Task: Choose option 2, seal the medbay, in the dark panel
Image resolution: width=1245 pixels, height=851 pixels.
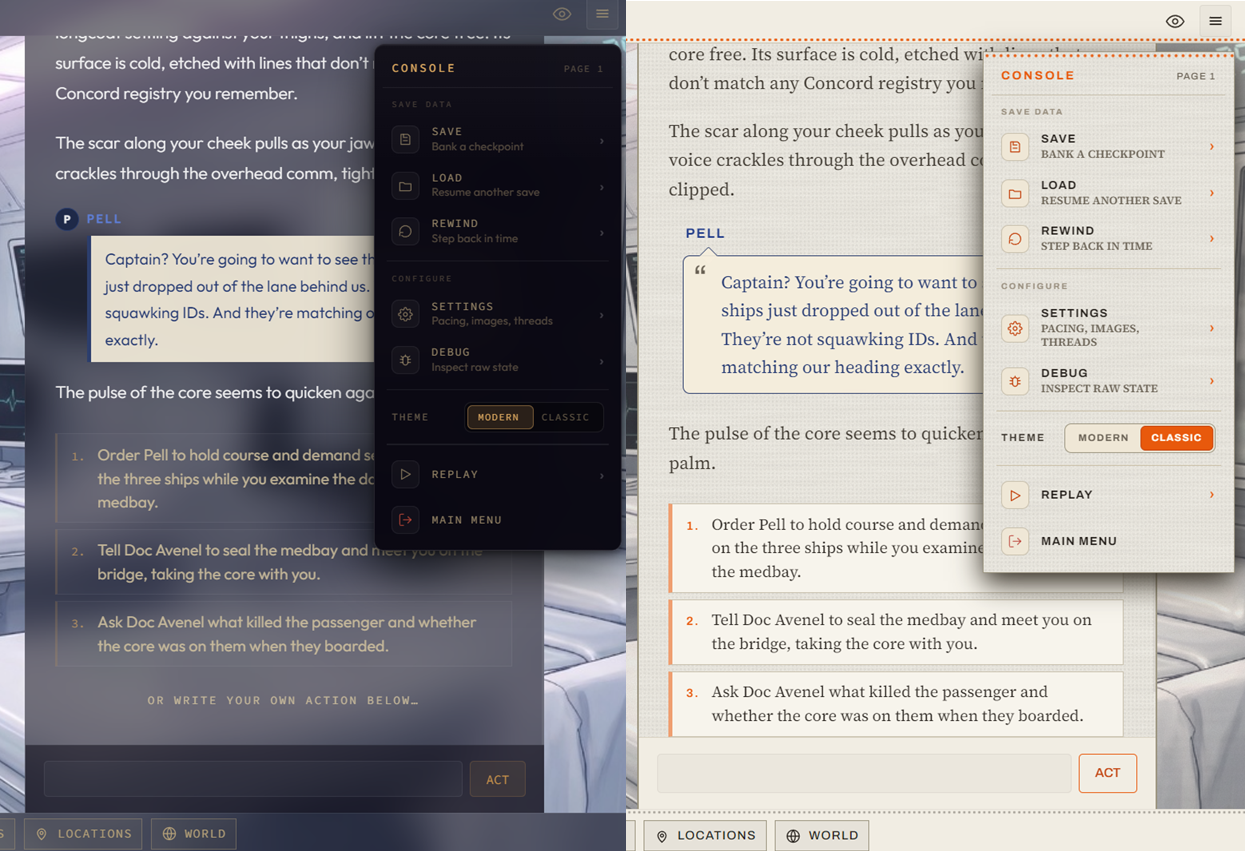Action: (284, 562)
